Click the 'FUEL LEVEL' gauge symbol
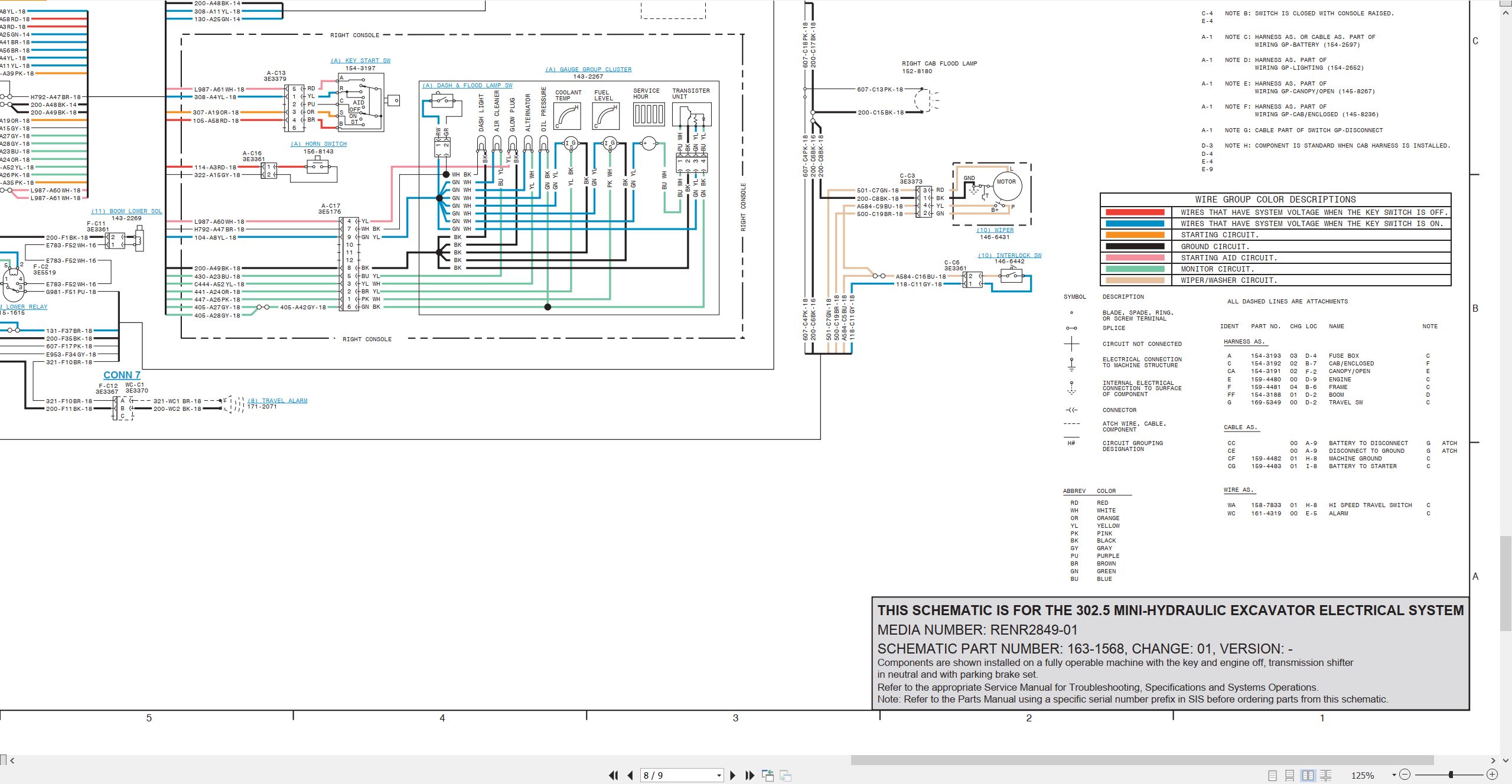The width and height of the screenshot is (1512, 784). click(x=606, y=116)
